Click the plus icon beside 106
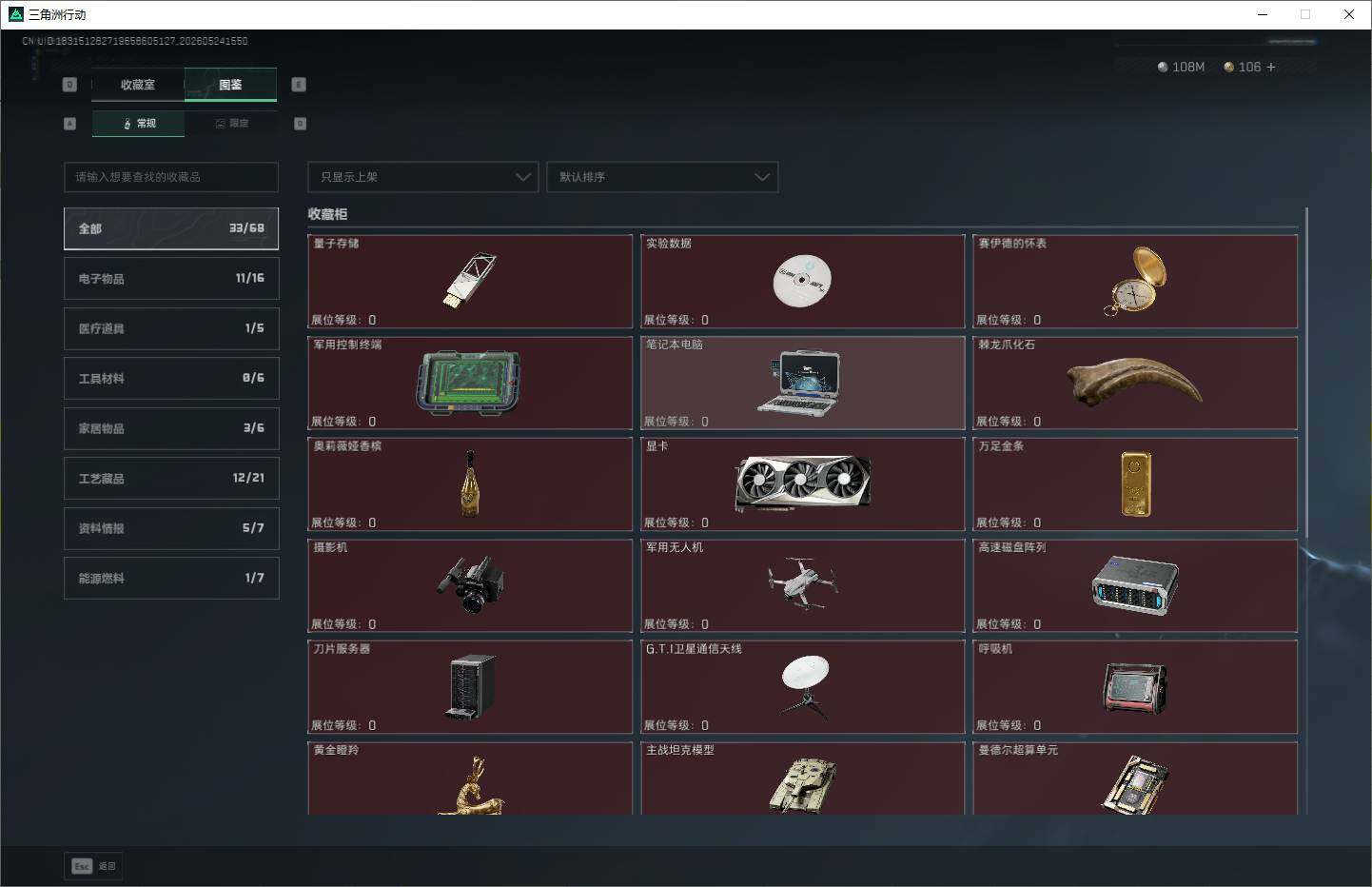The image size is (1372, 887). point(1271,67)
